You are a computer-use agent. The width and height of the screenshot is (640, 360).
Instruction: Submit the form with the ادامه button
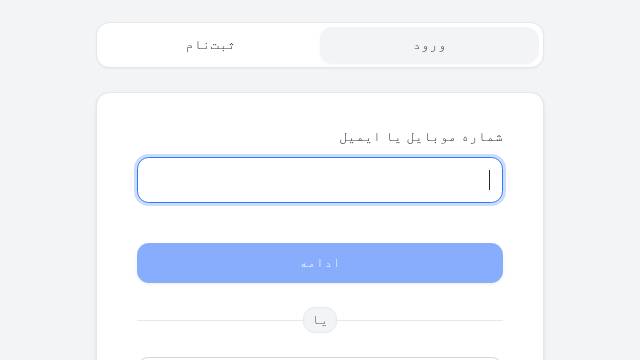[320, 263]
